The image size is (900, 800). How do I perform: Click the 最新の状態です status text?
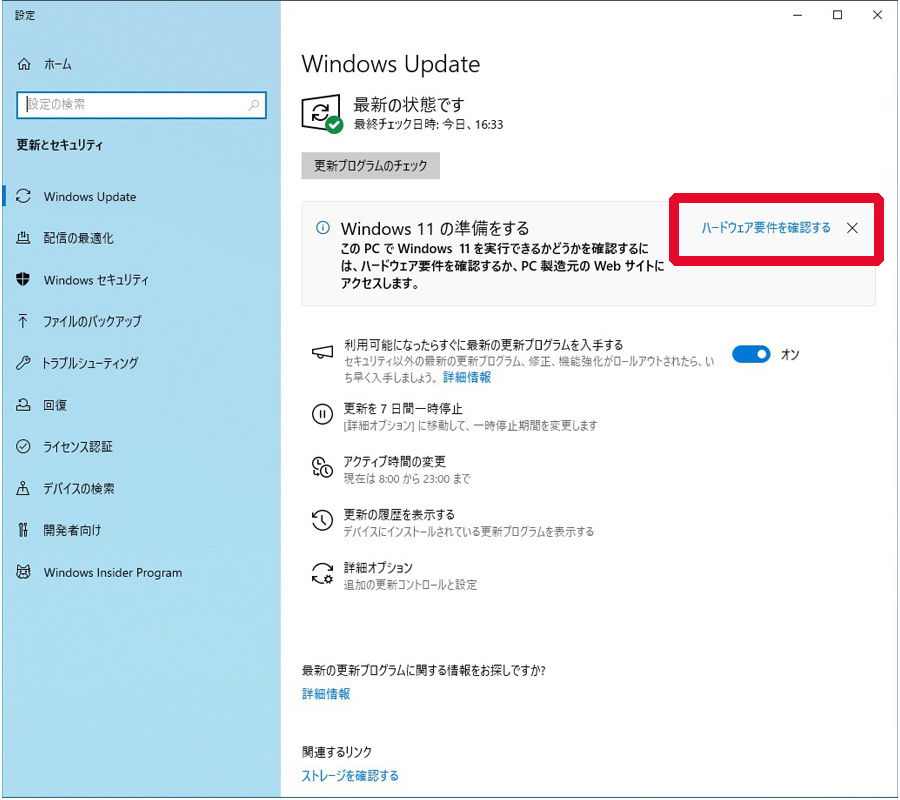point(409,104)
